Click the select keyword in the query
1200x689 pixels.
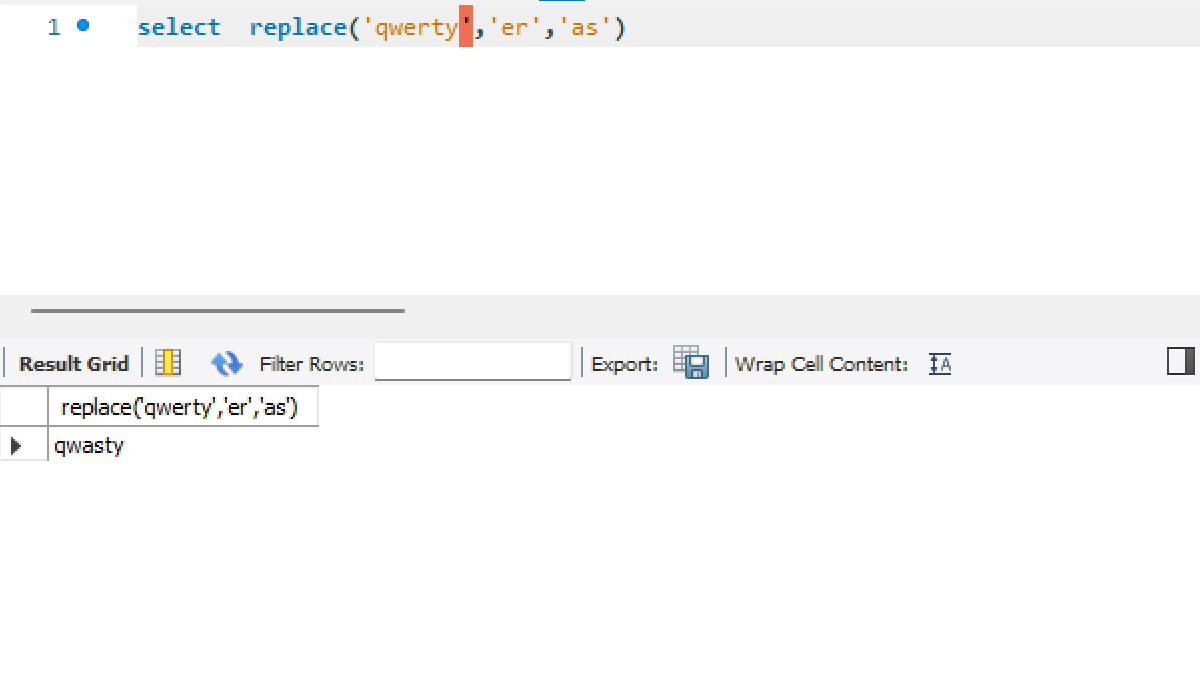[x=179, y=28]
